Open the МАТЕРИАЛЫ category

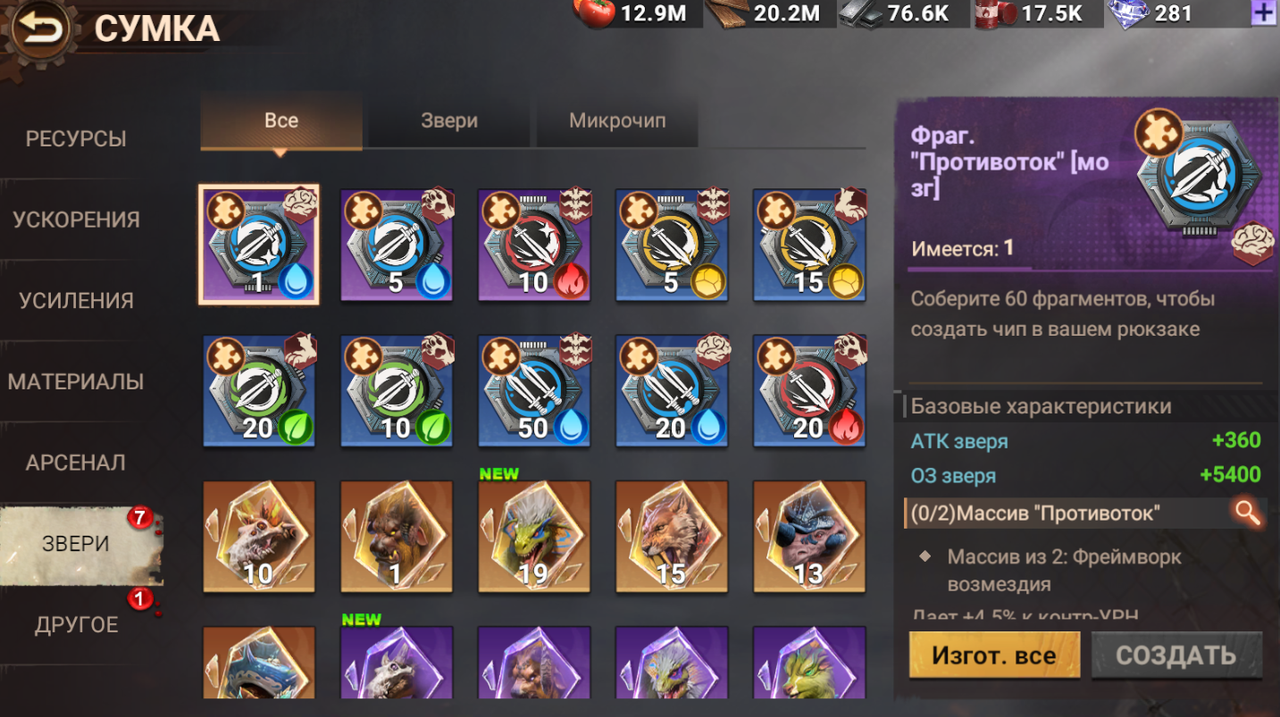tap(76, 382)
